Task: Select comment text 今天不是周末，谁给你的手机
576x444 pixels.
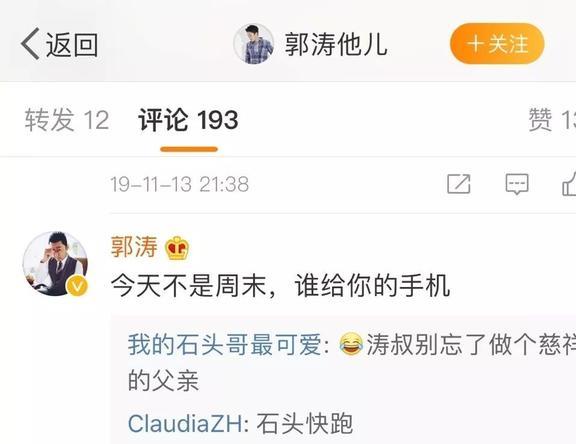Action: click(x=280, y=285)
